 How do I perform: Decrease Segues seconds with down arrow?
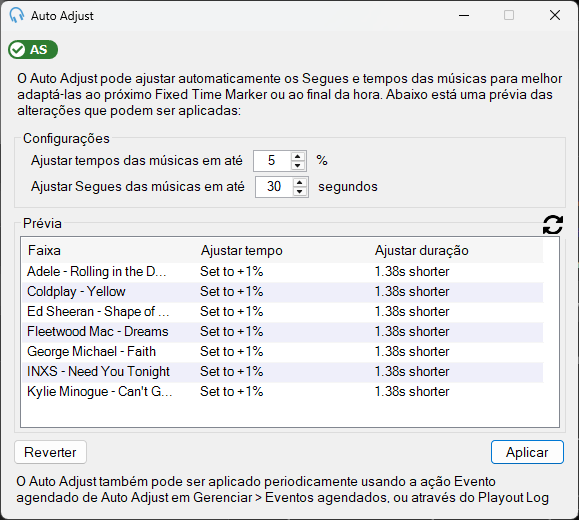click(x=300, y=191)
